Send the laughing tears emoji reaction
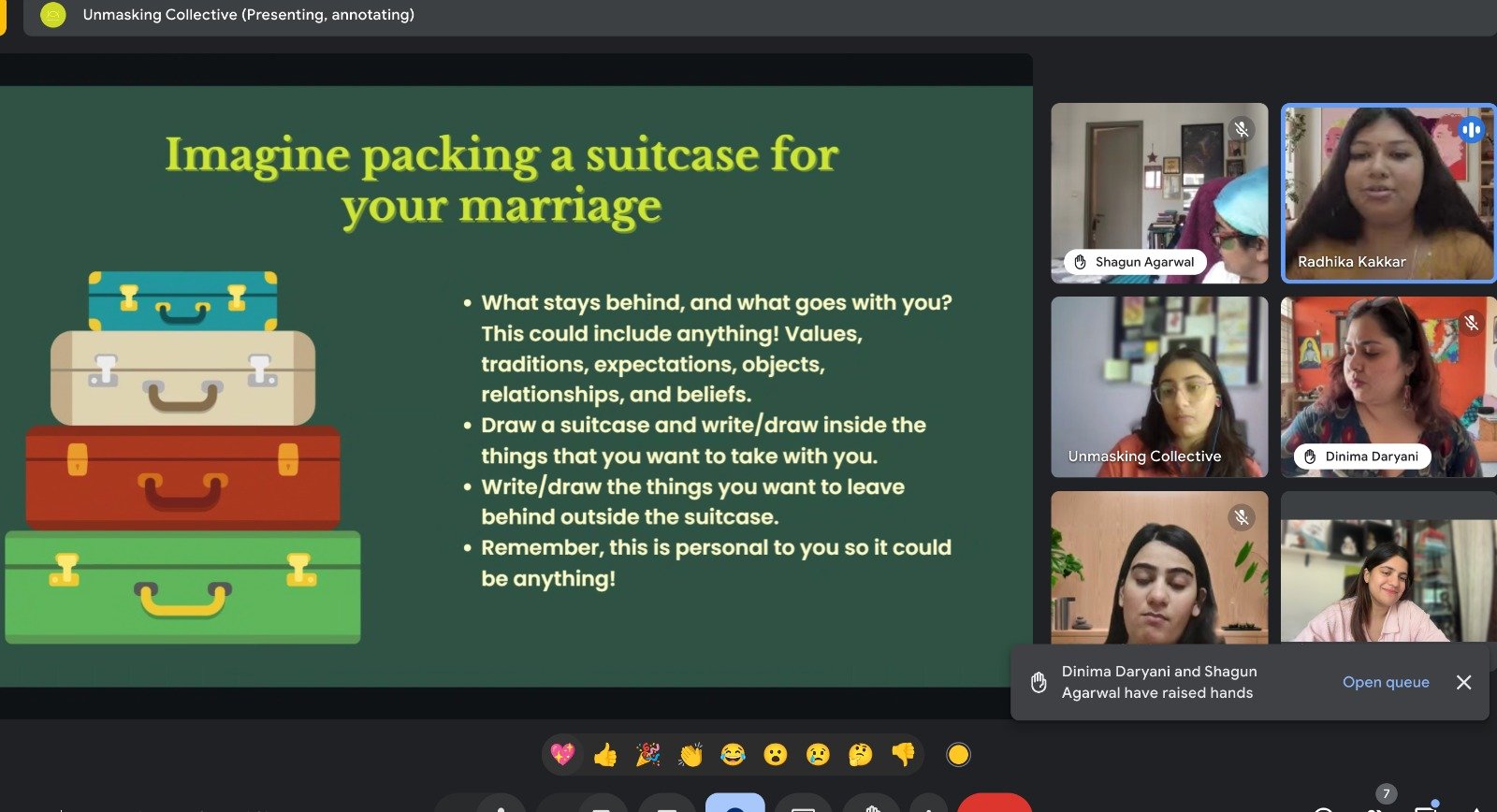This screenshot has width=1497, height=812. pyautogui.click(x=733, y=754)
